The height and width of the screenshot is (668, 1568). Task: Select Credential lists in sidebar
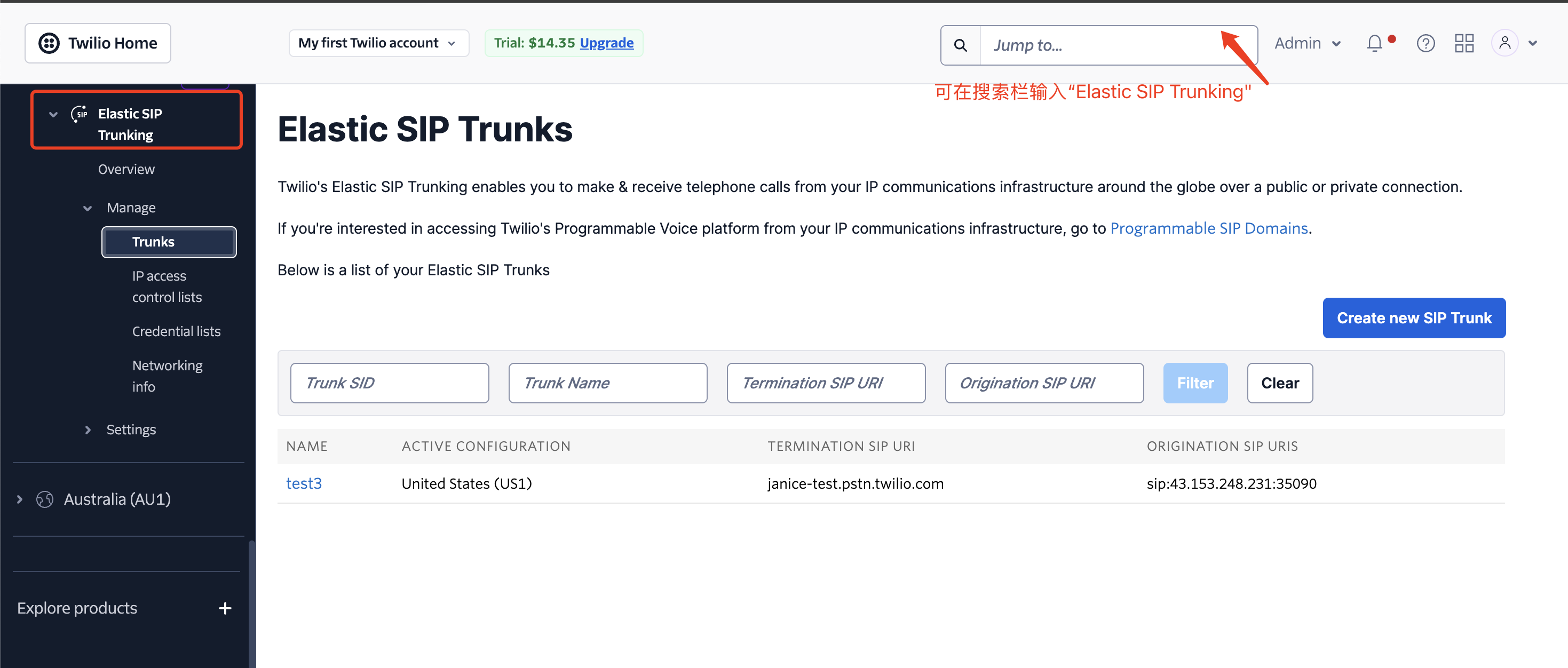pyautogui.click(x=176, y=331)
